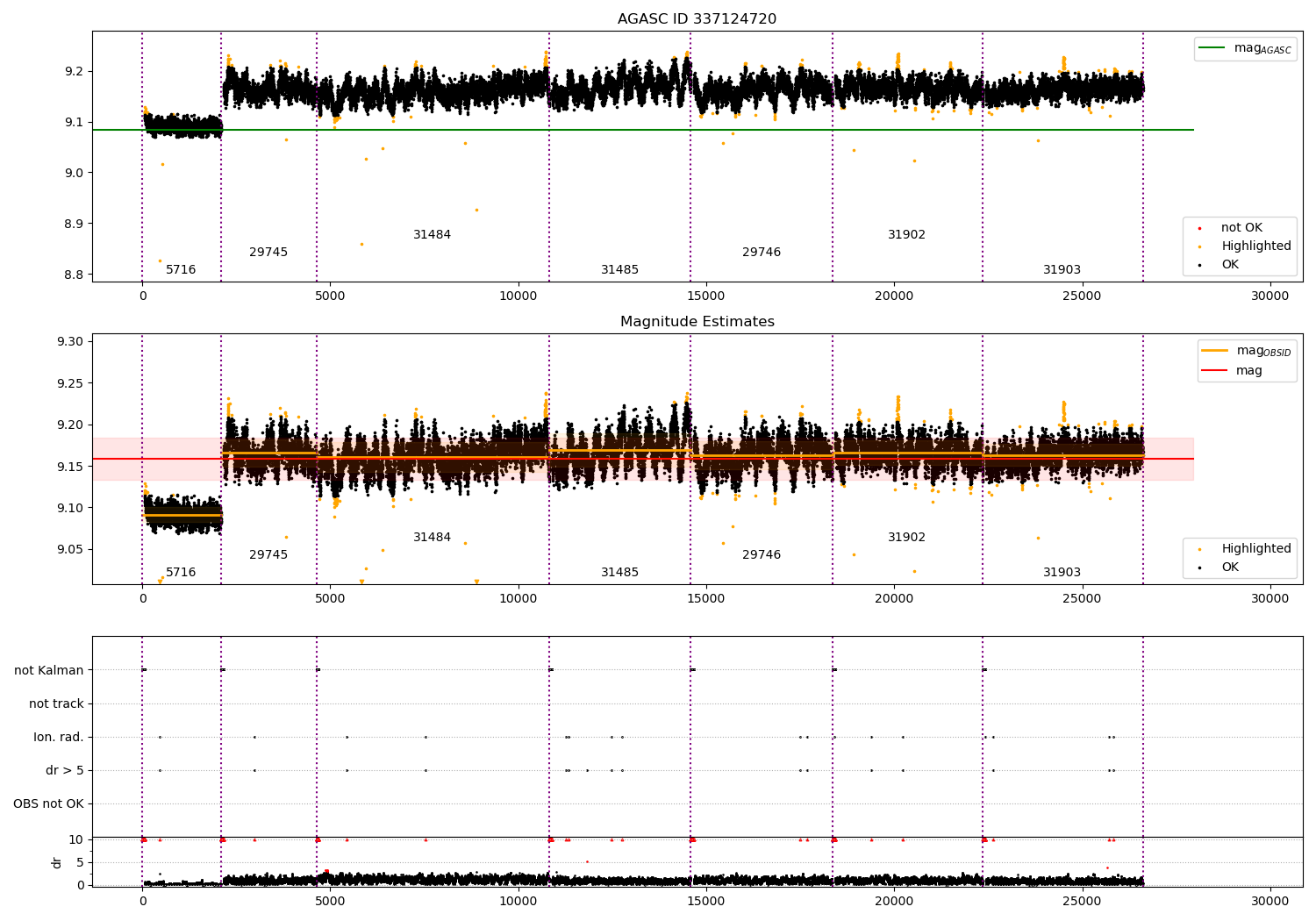The height and width of the screenshot is (921, 1316).
Task: Click obsid label 29745 in the AGASC plot
Action: coord(268,253)
